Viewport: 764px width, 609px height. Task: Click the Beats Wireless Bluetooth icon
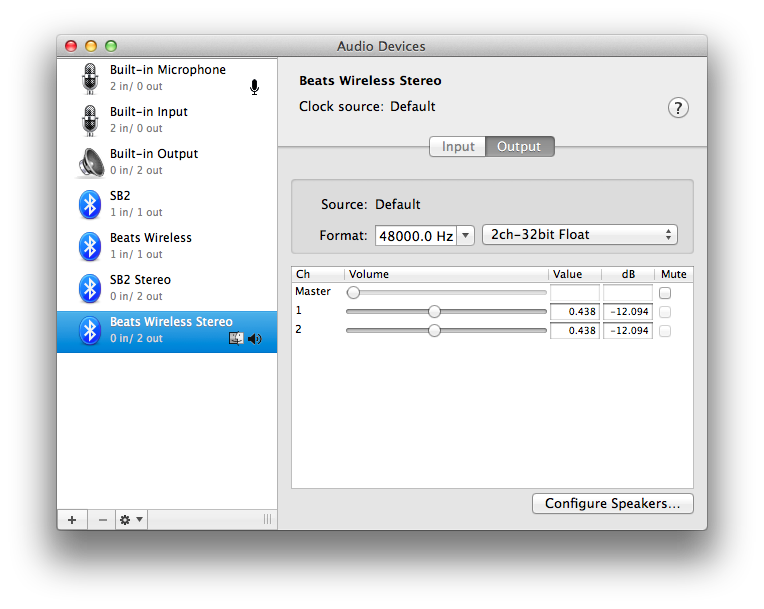90,246
